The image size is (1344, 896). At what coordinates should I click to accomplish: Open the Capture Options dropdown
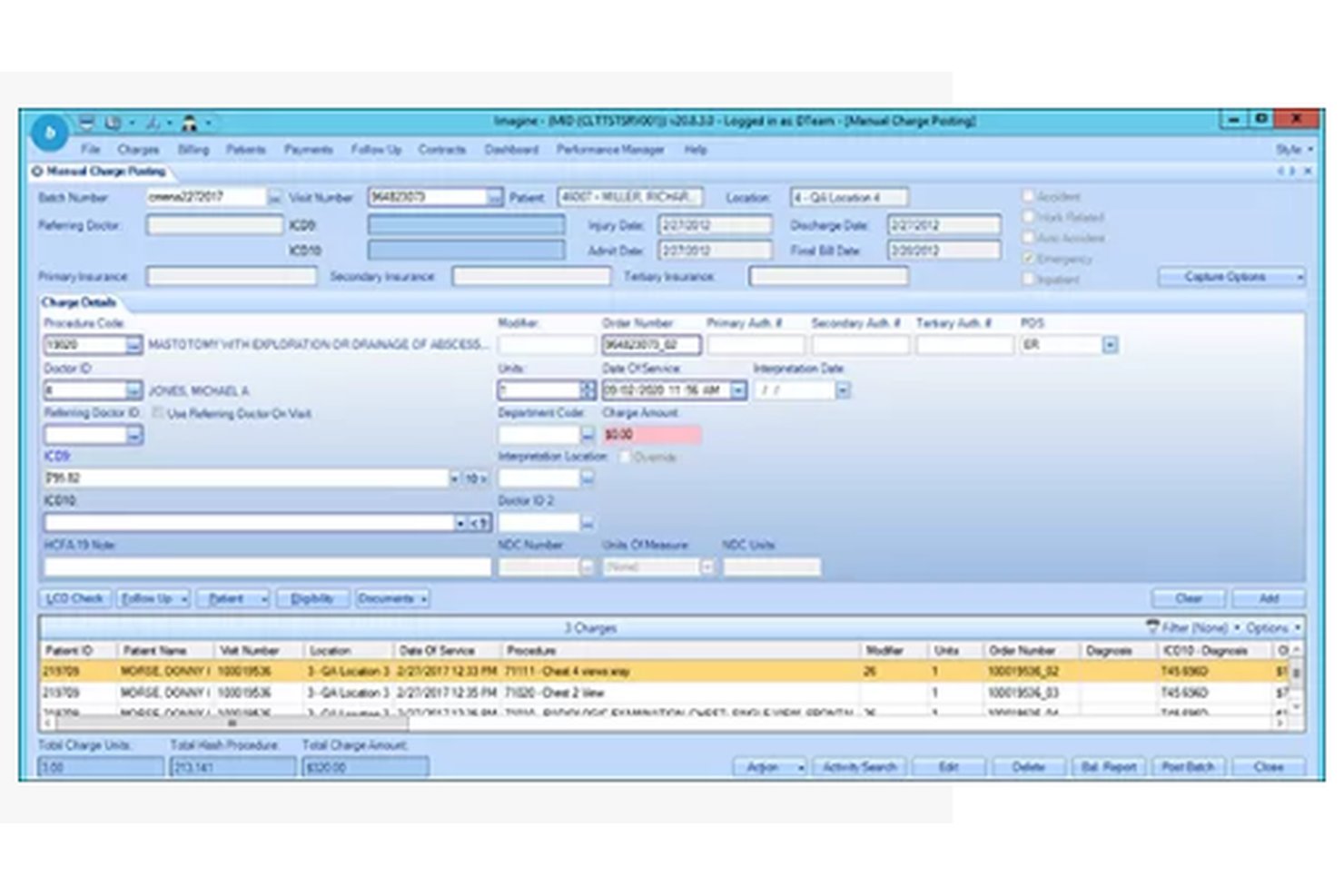point(1231,277)
